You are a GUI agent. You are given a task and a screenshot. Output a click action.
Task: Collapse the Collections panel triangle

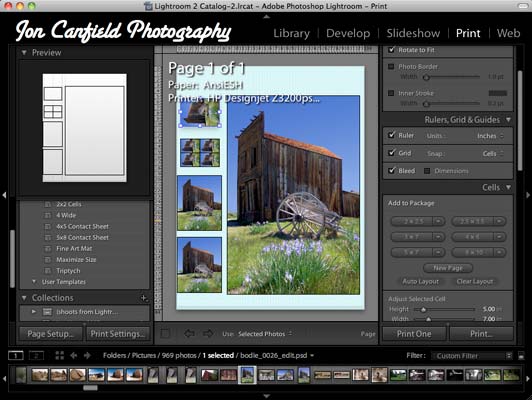pyautogui.click(x=24, y=298)
